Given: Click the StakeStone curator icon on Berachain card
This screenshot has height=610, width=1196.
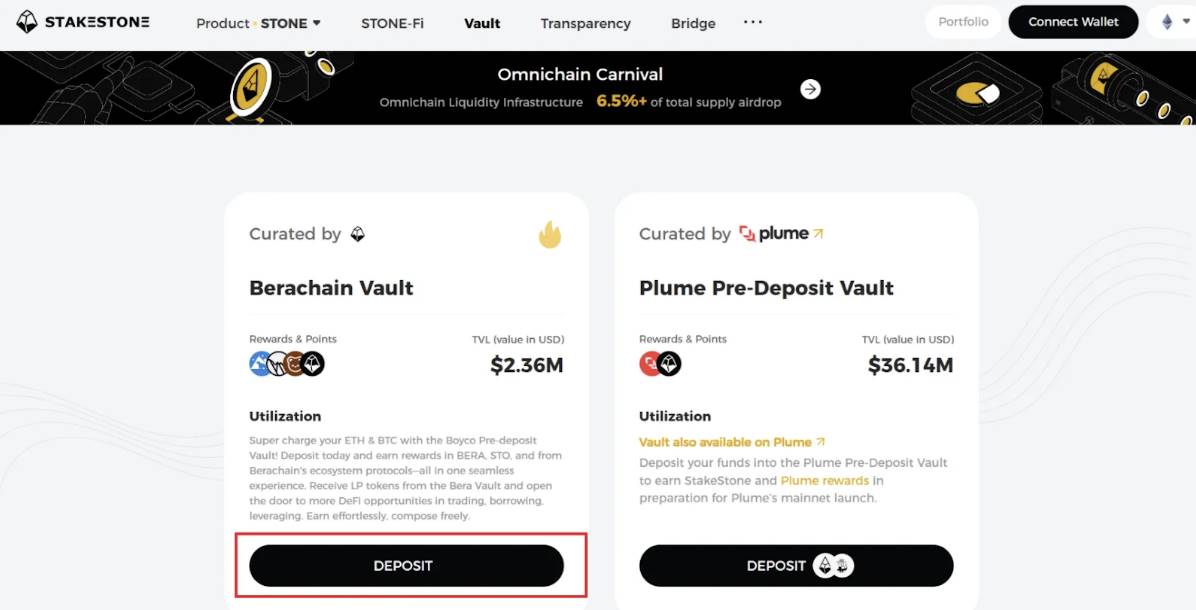Looking at the screenshot, I should point(358,234).
